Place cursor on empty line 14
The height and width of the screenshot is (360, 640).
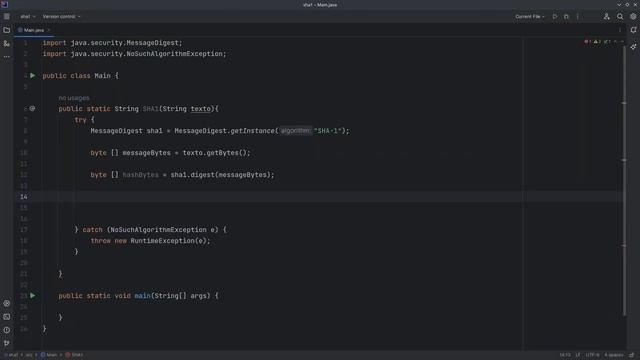click(x=327, y=197)
